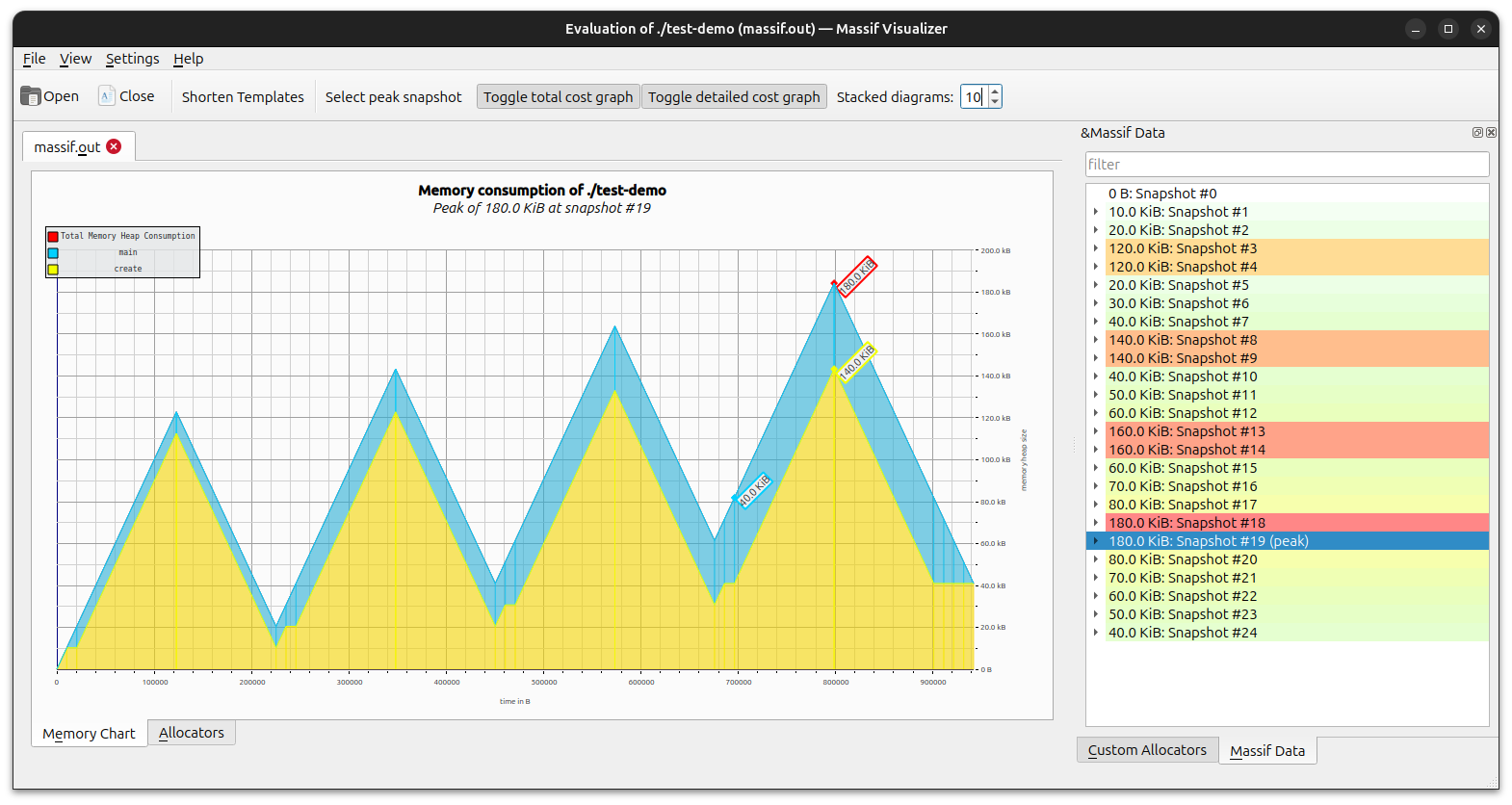Click the blue 40.0 KiB chart label
Screen dimensions: 1512x805
tap(754, 490)
